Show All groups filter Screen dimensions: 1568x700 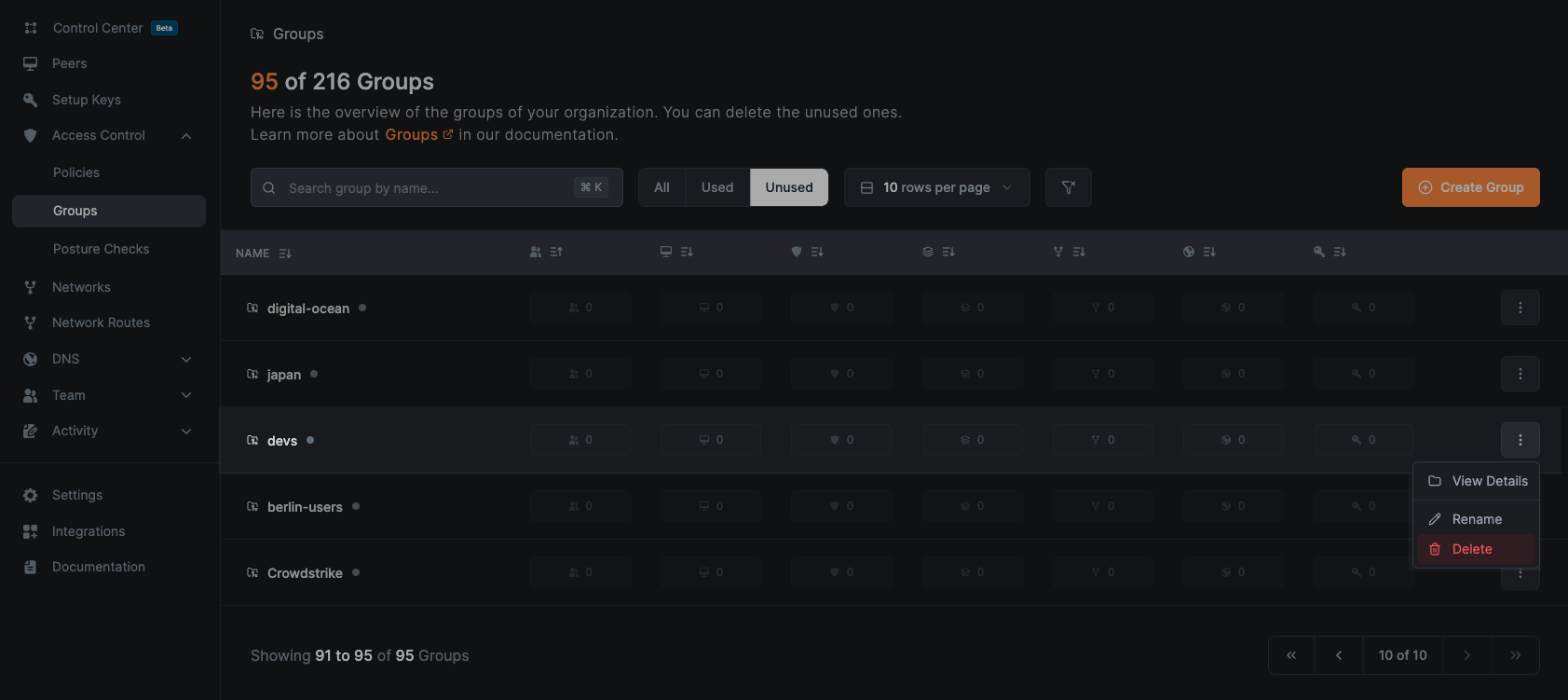pyautogui.click(x=661, y=187)
